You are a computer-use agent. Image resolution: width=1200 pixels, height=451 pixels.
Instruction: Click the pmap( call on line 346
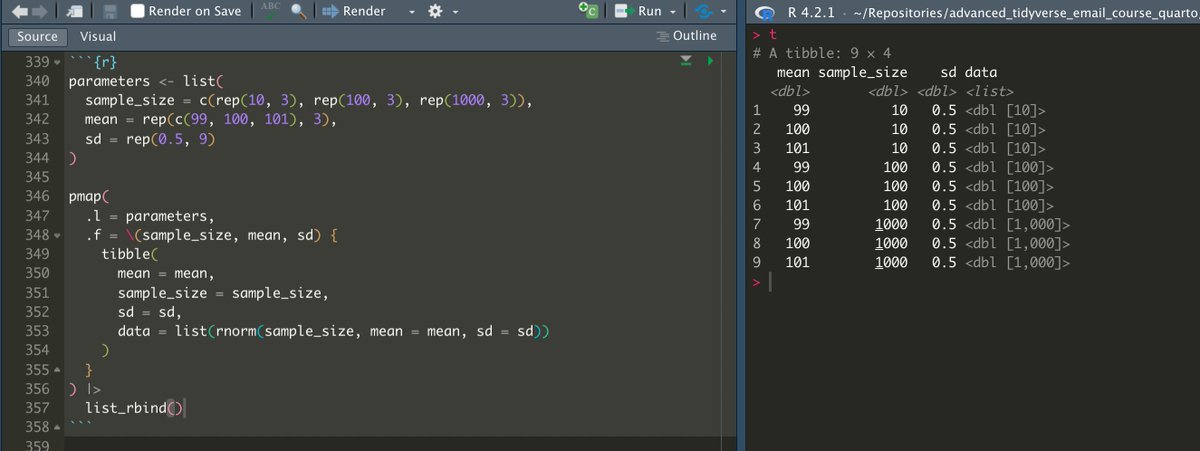[x=88, y=196]
